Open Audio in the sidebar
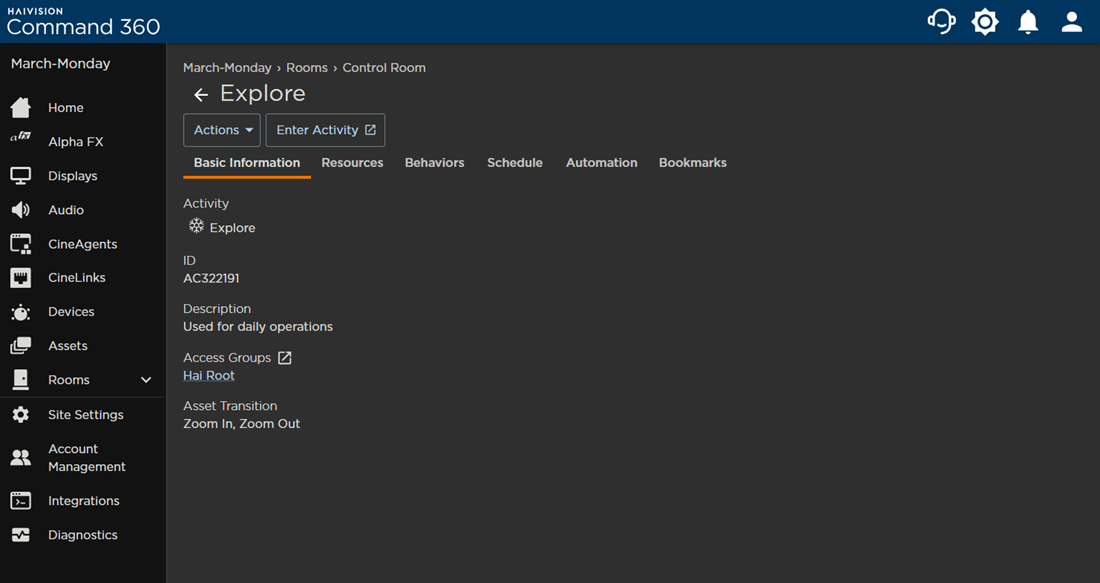Screen dimensions: 1100x583 coord(66,210)
